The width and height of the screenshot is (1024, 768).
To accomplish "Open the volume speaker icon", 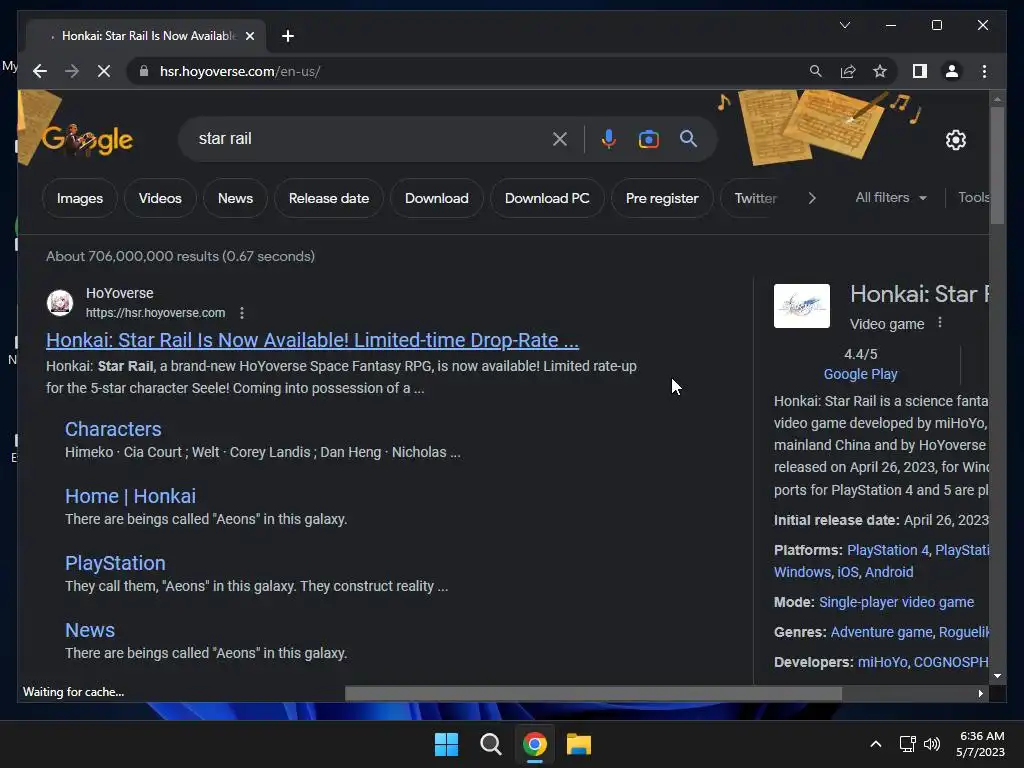I will tap(932, 744).
